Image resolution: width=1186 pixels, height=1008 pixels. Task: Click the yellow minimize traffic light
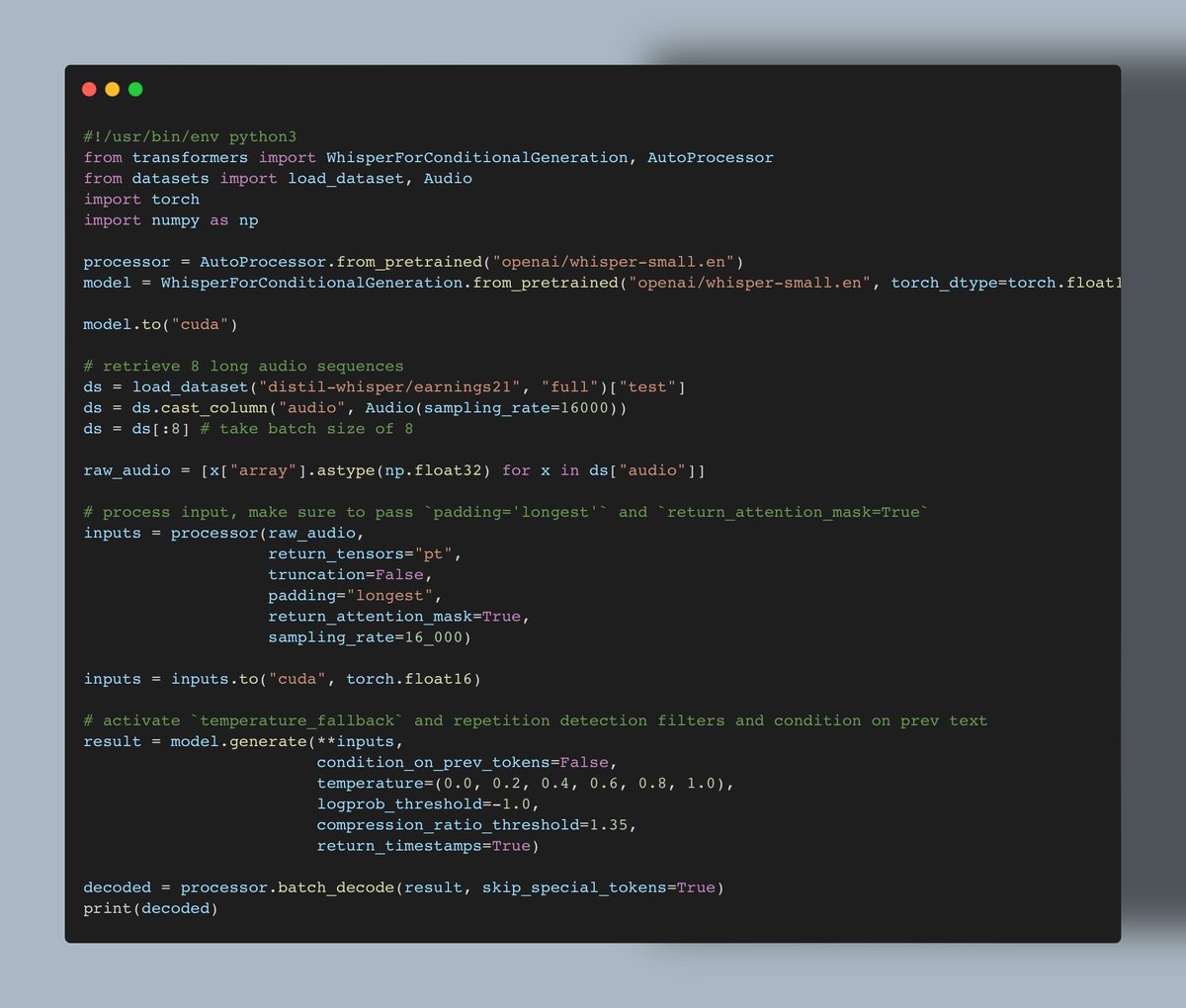coord(112,89)
